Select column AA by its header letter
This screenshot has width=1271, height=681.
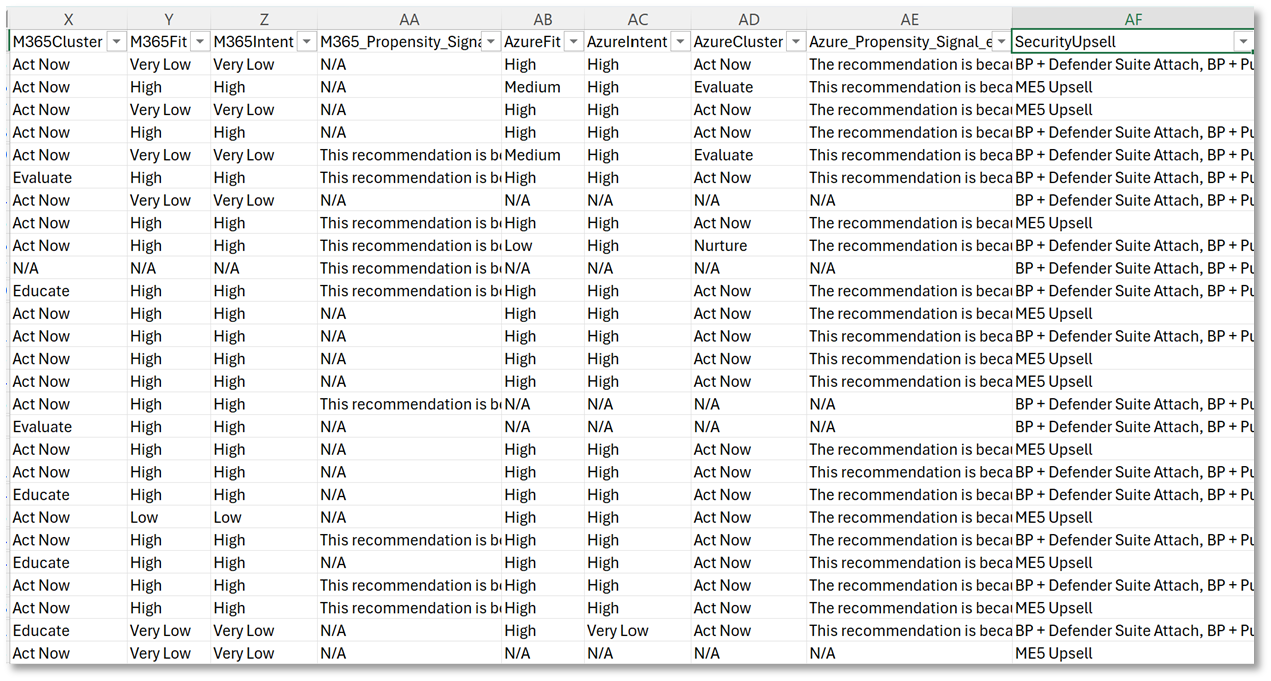[x=409, y=20]
